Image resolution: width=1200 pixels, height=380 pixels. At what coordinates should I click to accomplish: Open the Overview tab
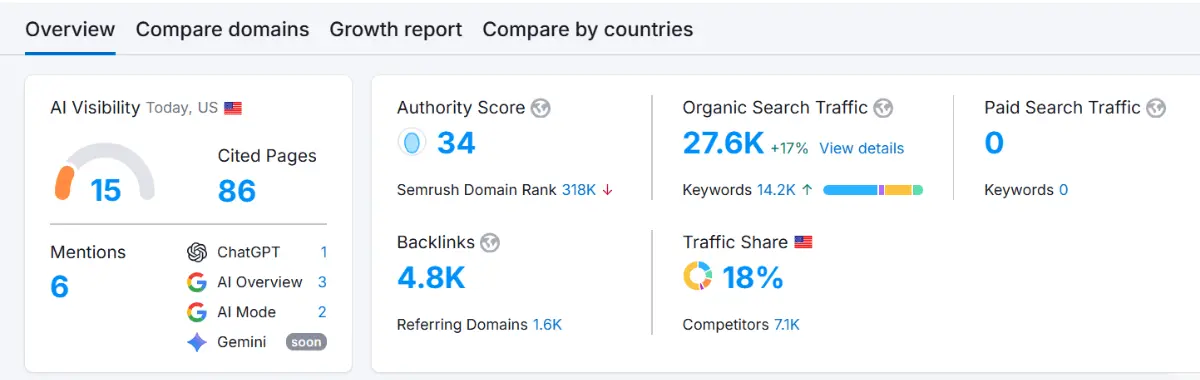point(70,29)
